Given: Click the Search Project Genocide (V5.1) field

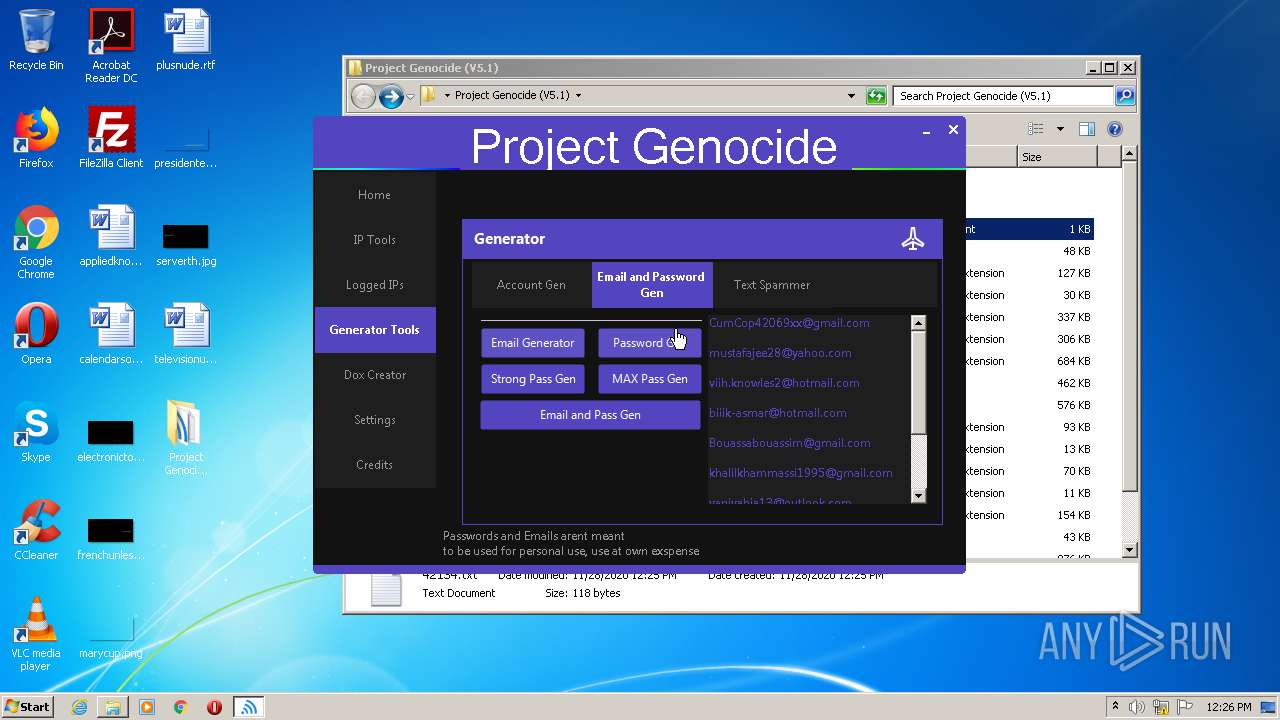Looking at the screenshot, I should click(1003, 96).
